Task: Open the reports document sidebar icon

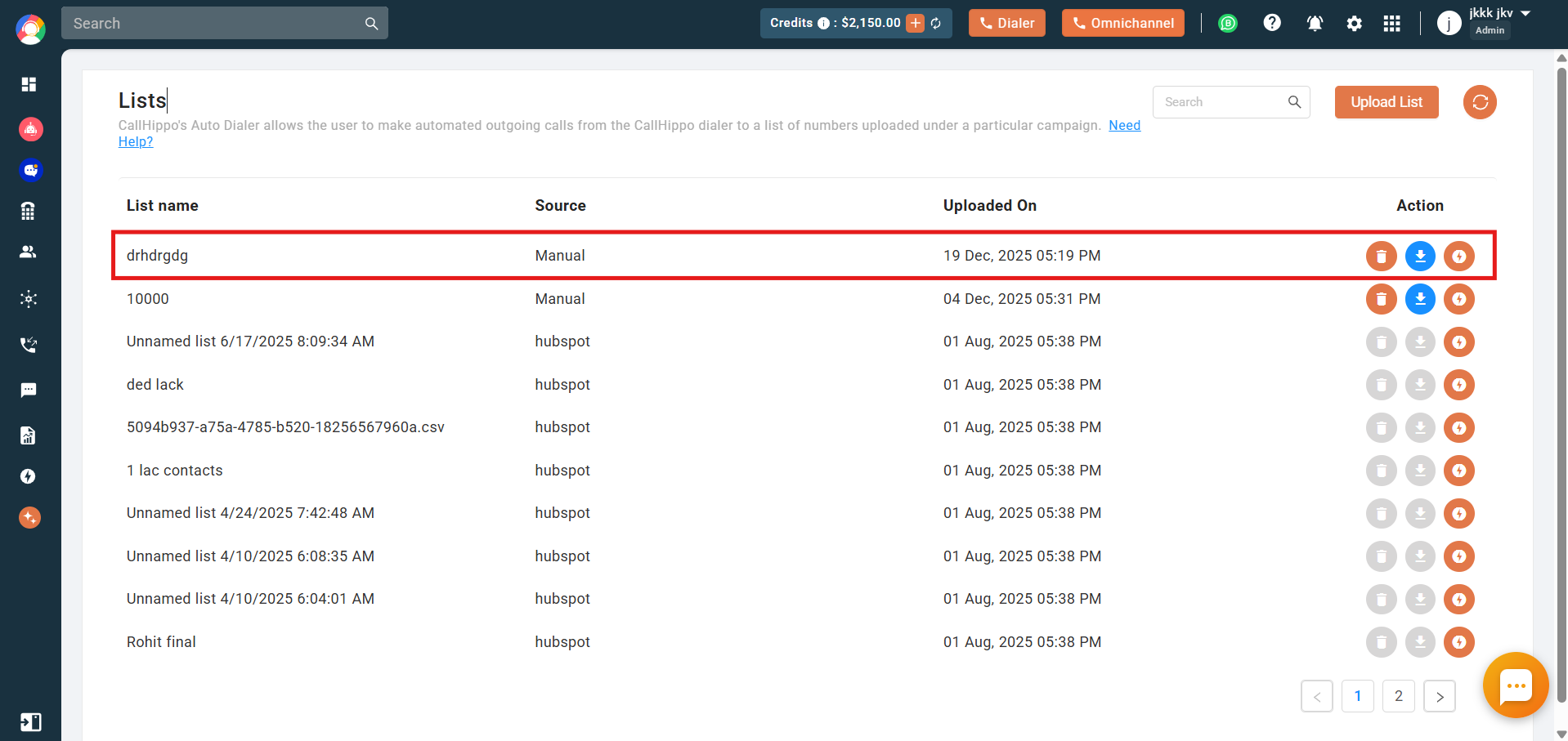Action: (x=29, y=435)
